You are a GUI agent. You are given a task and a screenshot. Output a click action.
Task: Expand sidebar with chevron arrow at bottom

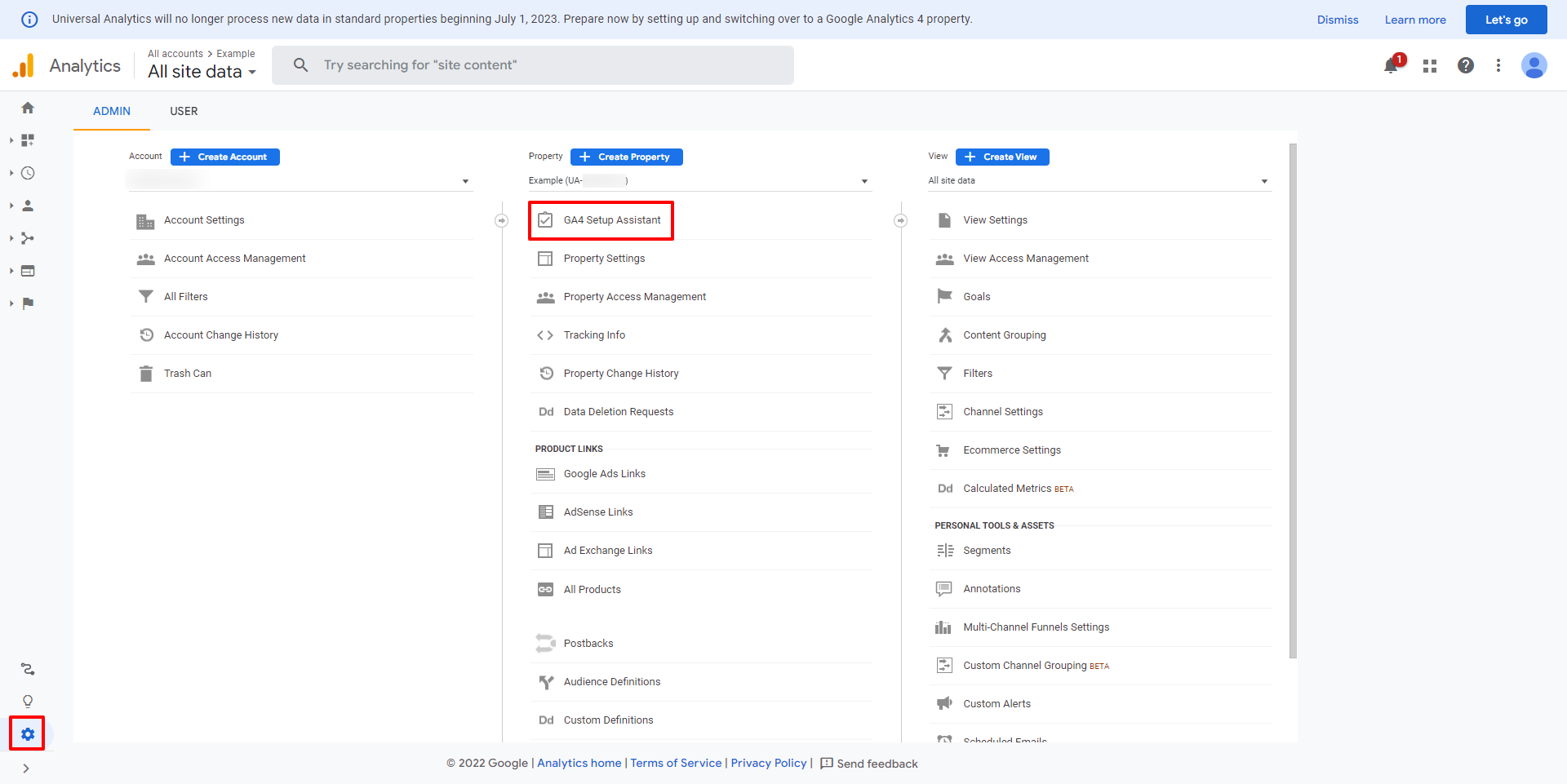26,768
